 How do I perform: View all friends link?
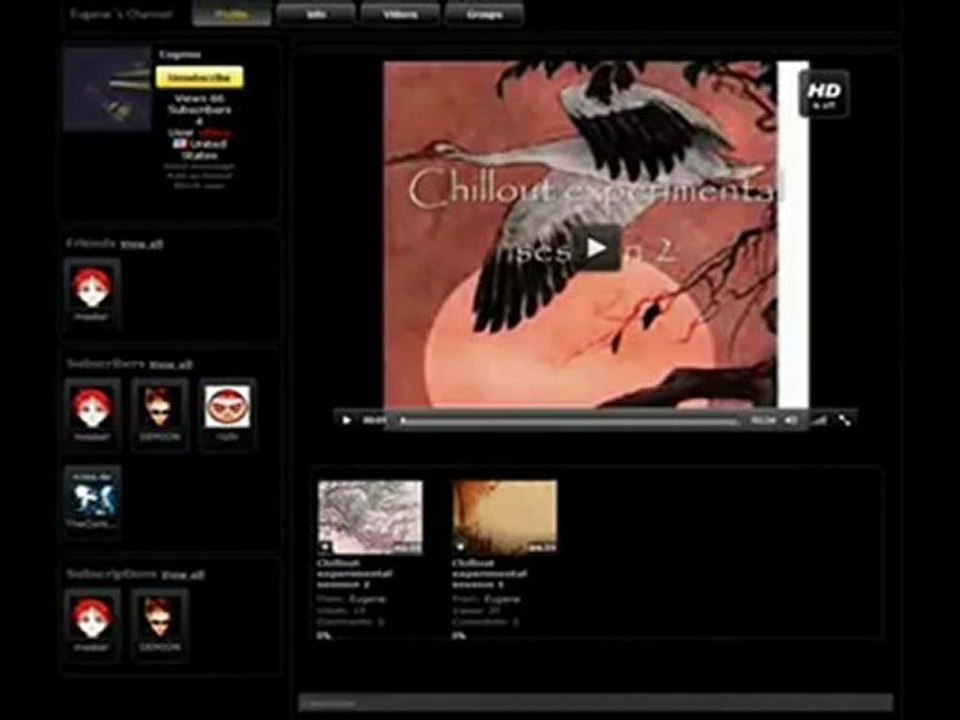[x=141, y=244]
